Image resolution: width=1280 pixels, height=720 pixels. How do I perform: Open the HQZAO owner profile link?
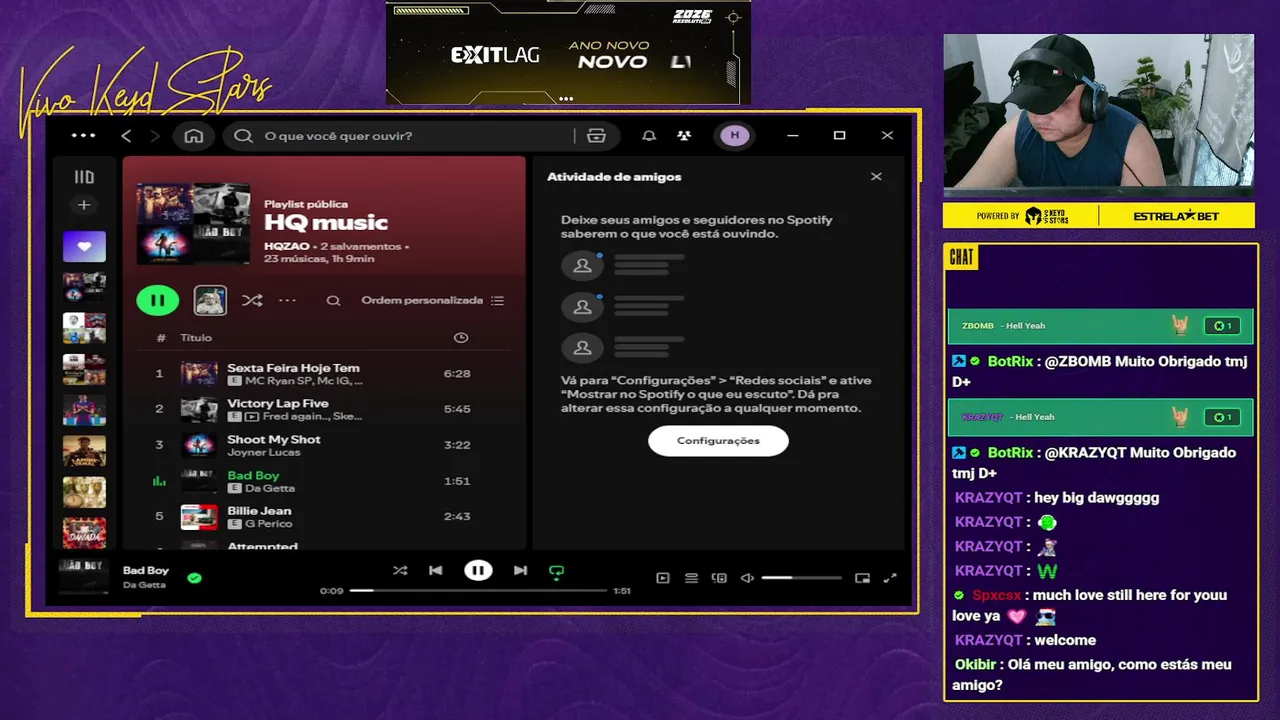click(x=287, y=246)
